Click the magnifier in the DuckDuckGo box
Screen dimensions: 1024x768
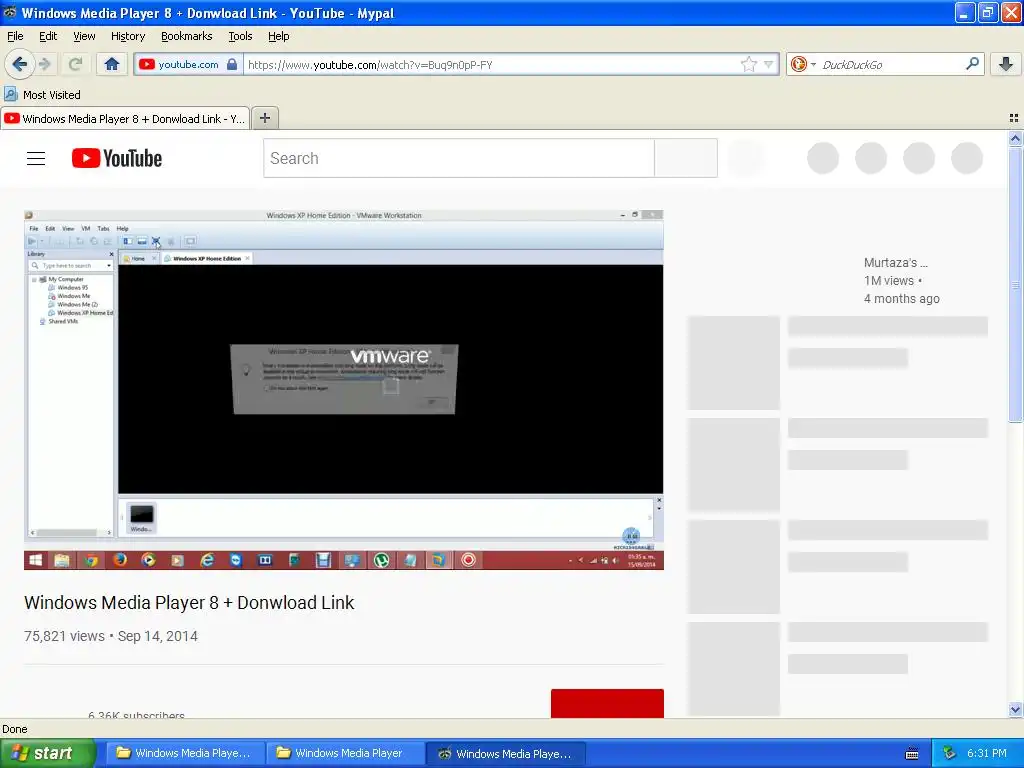tap(972, 64)
